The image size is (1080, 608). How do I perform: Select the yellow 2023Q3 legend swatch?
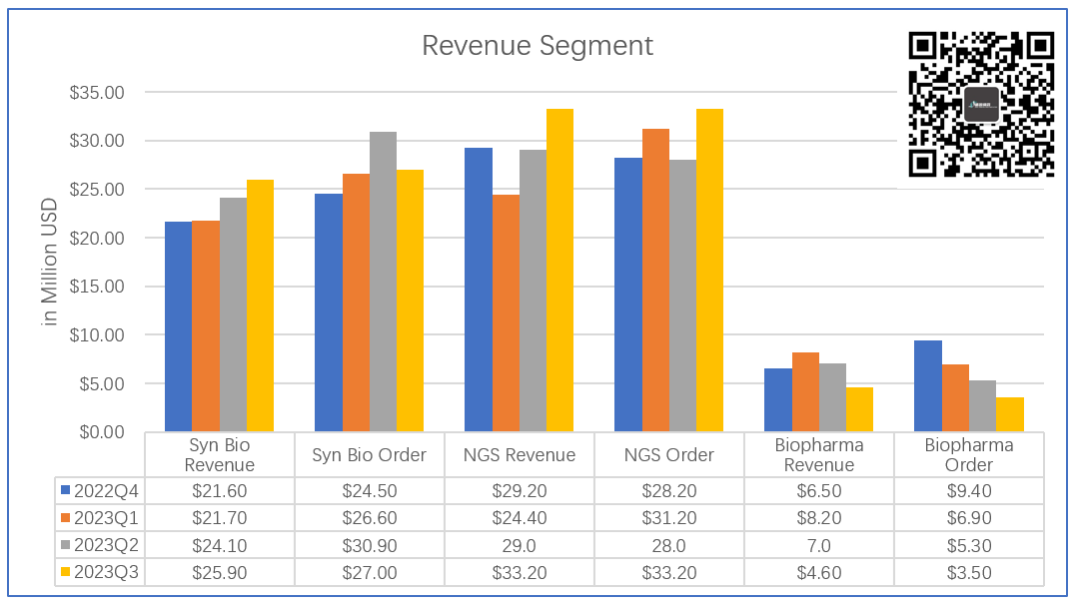pyautogui.click(x=67, y=572)
